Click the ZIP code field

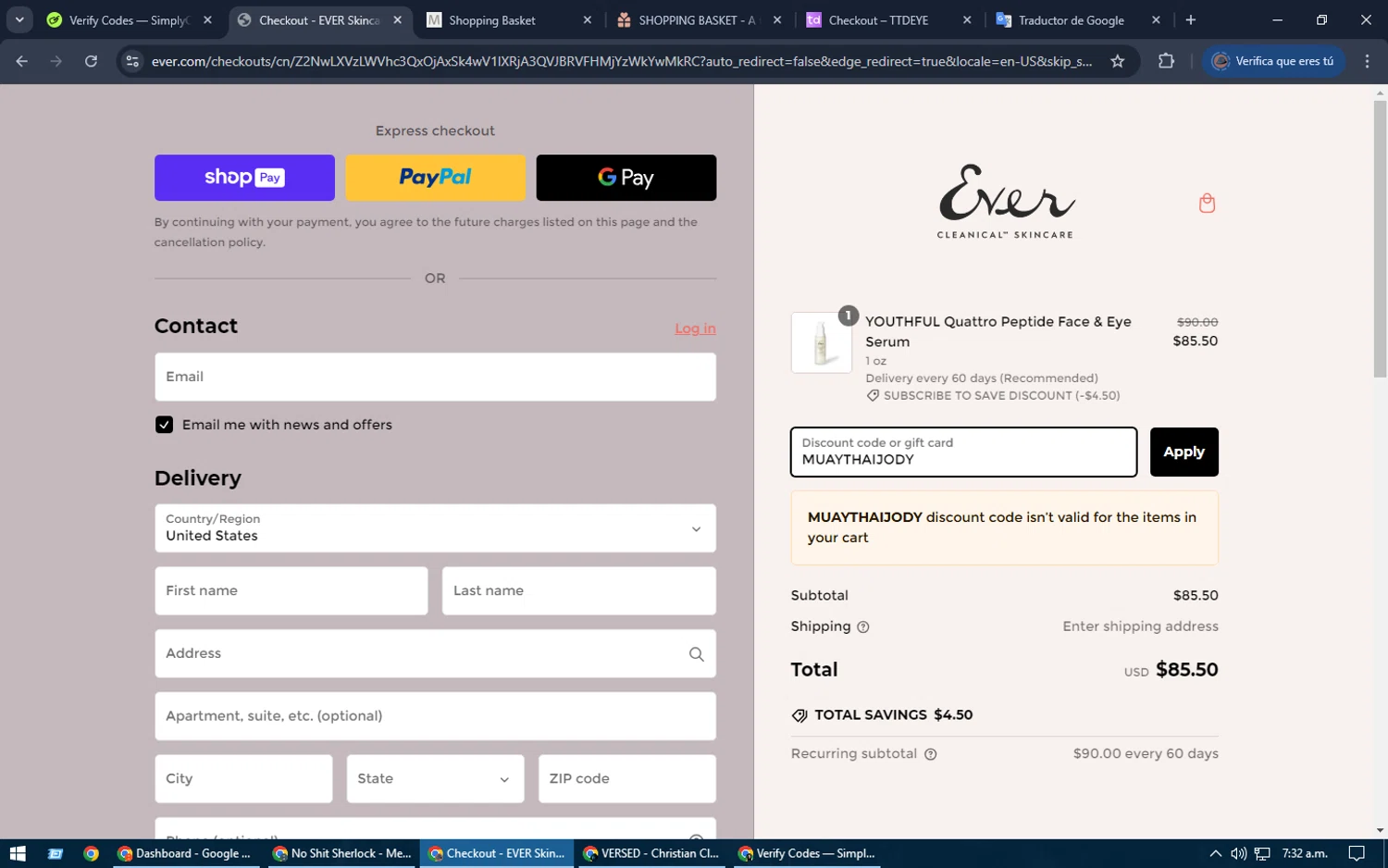tap(626, 779)
